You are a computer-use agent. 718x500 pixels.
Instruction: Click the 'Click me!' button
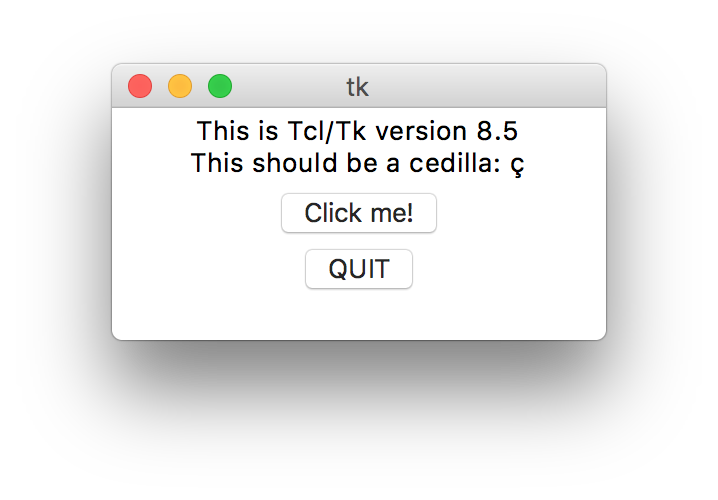[x=359, y=213]
